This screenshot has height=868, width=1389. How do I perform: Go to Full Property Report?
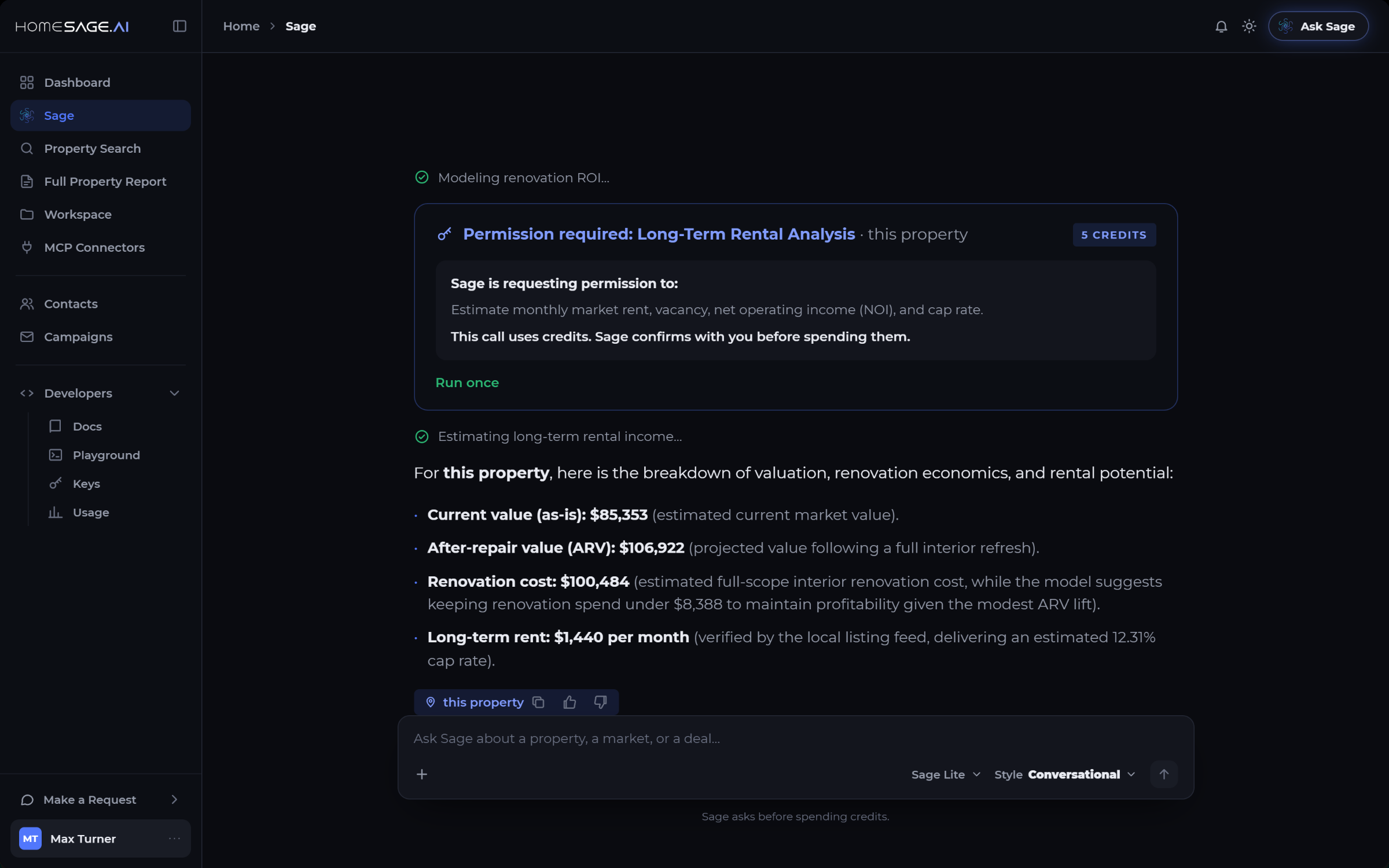click(x=101, y=181)
